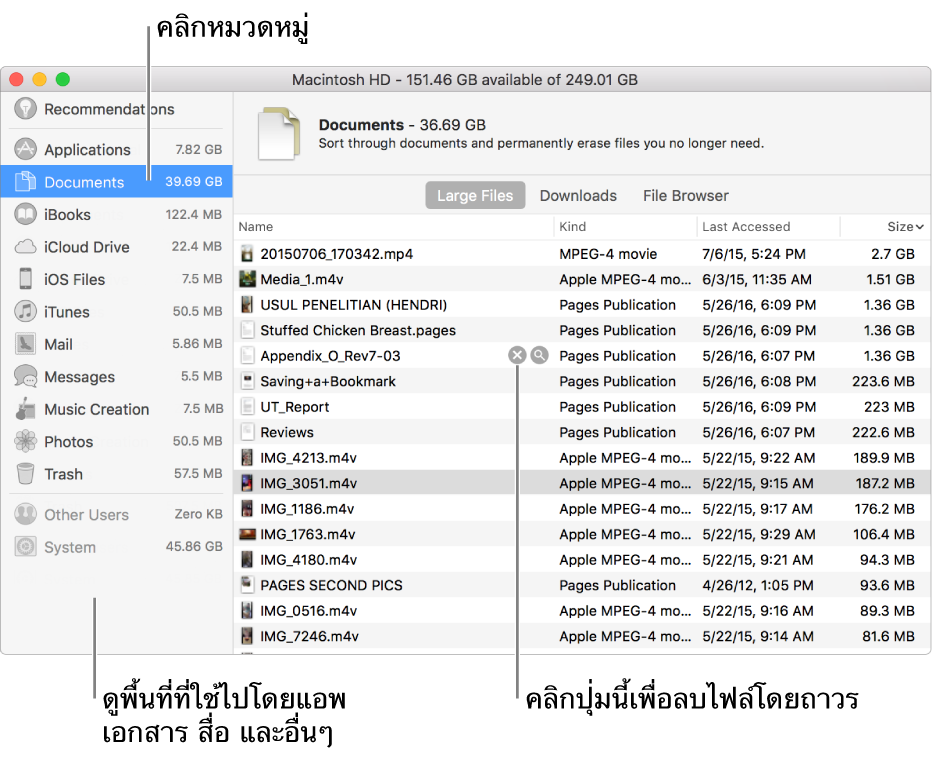
Task: Open the Messages bubble icon
Action: pyautogui.click(x=25, y=376)
